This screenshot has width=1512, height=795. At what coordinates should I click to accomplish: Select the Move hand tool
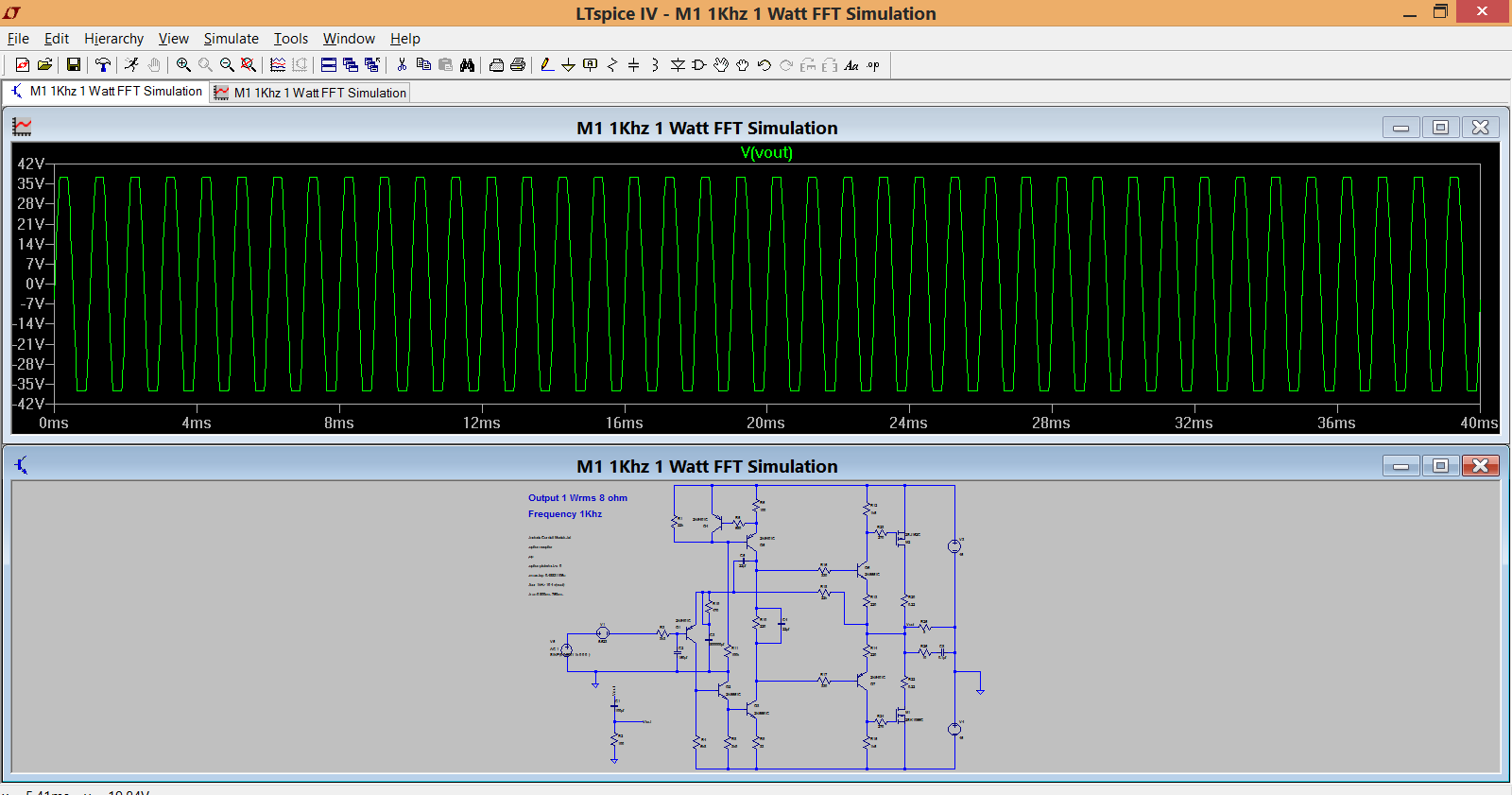point(721,64)
